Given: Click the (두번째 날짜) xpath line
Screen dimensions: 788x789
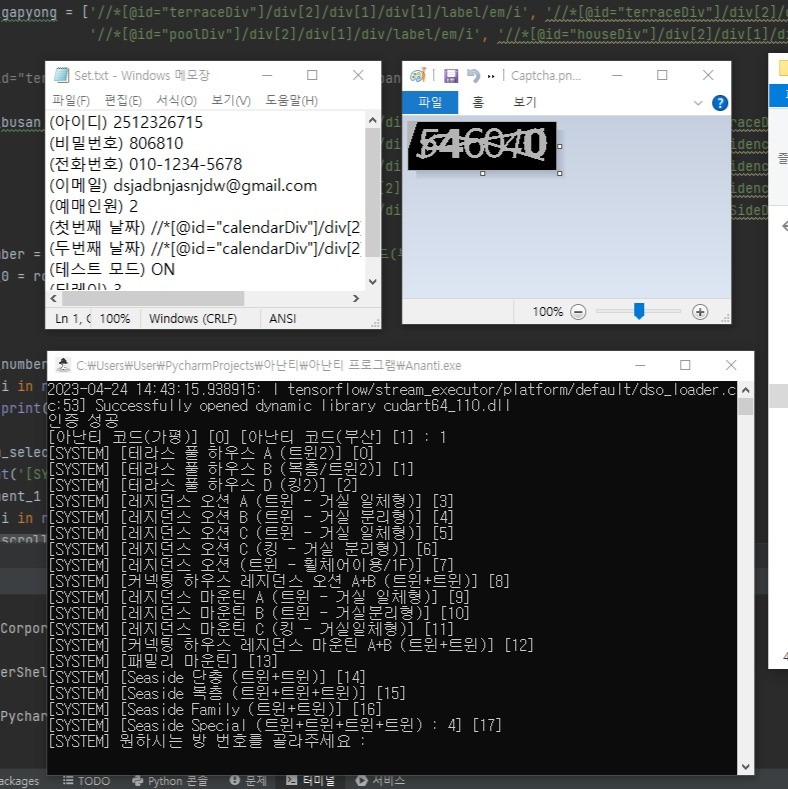Looking at the screenshot, I should (205, 249).
